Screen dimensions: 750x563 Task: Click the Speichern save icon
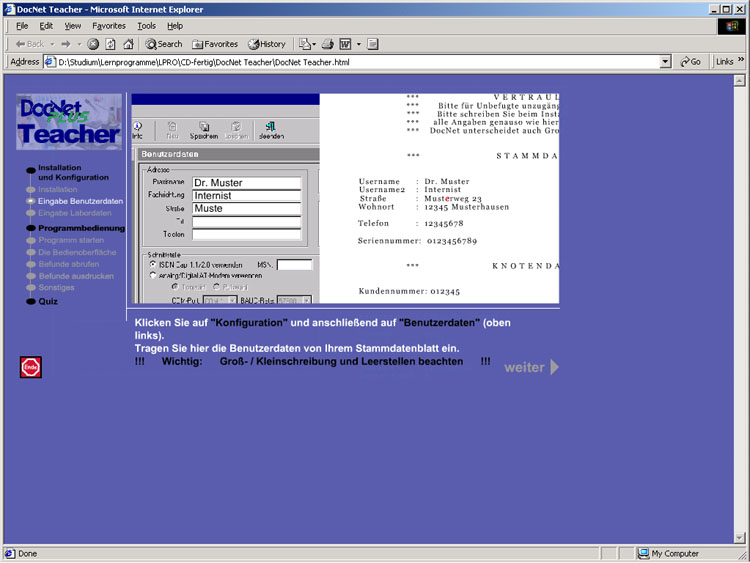pyautogui.click(x=203, y=130)
